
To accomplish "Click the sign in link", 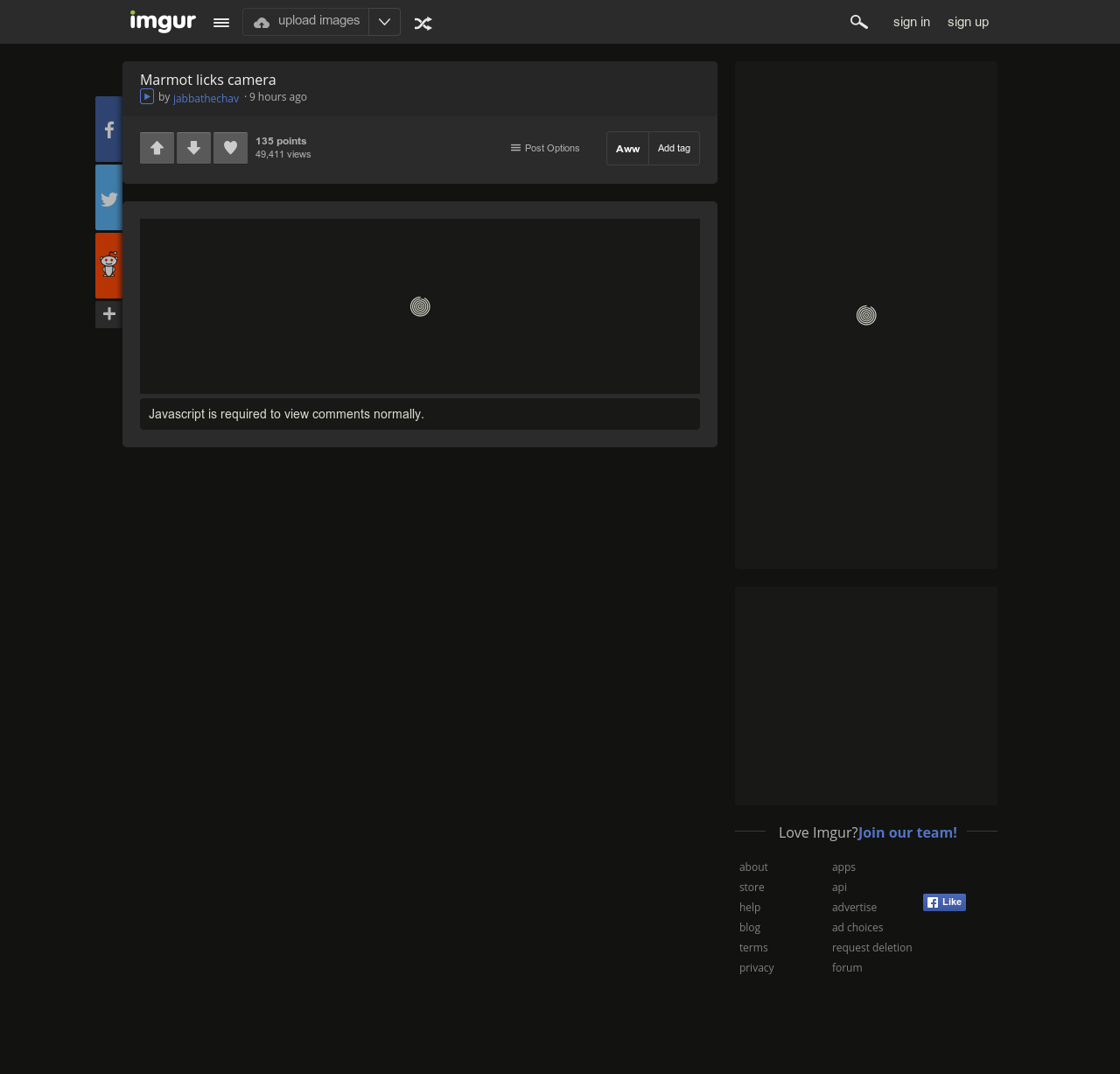I will tap(912, 22).
